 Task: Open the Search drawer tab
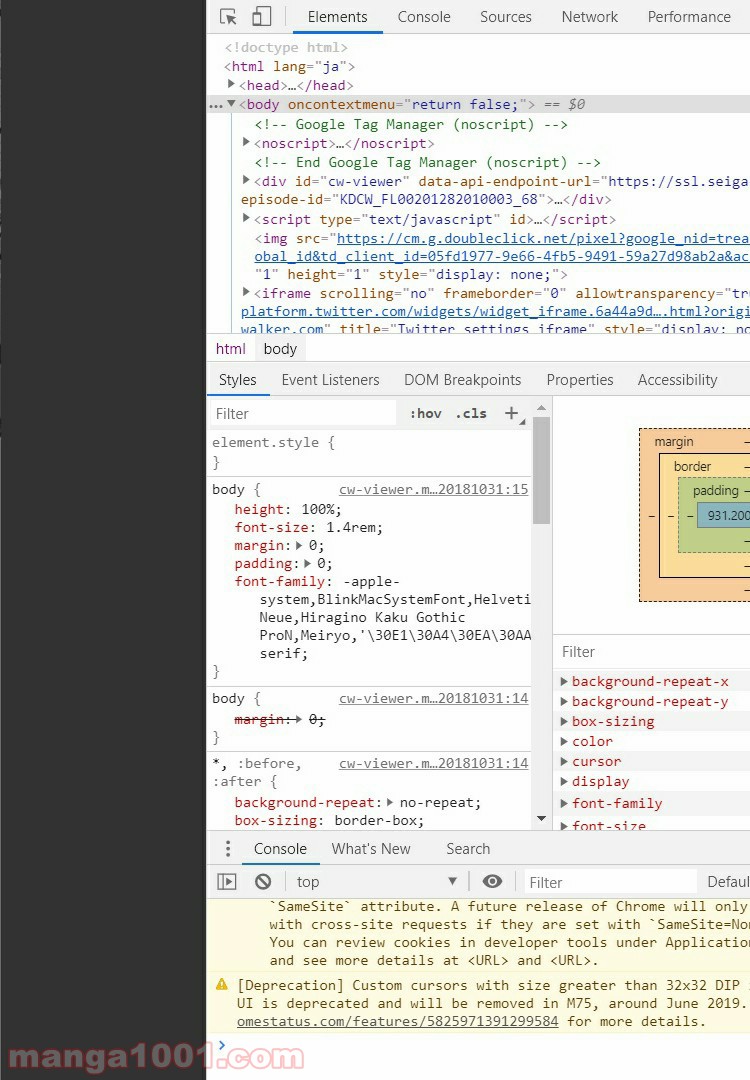pyautogui.click(x=468, y=849)
